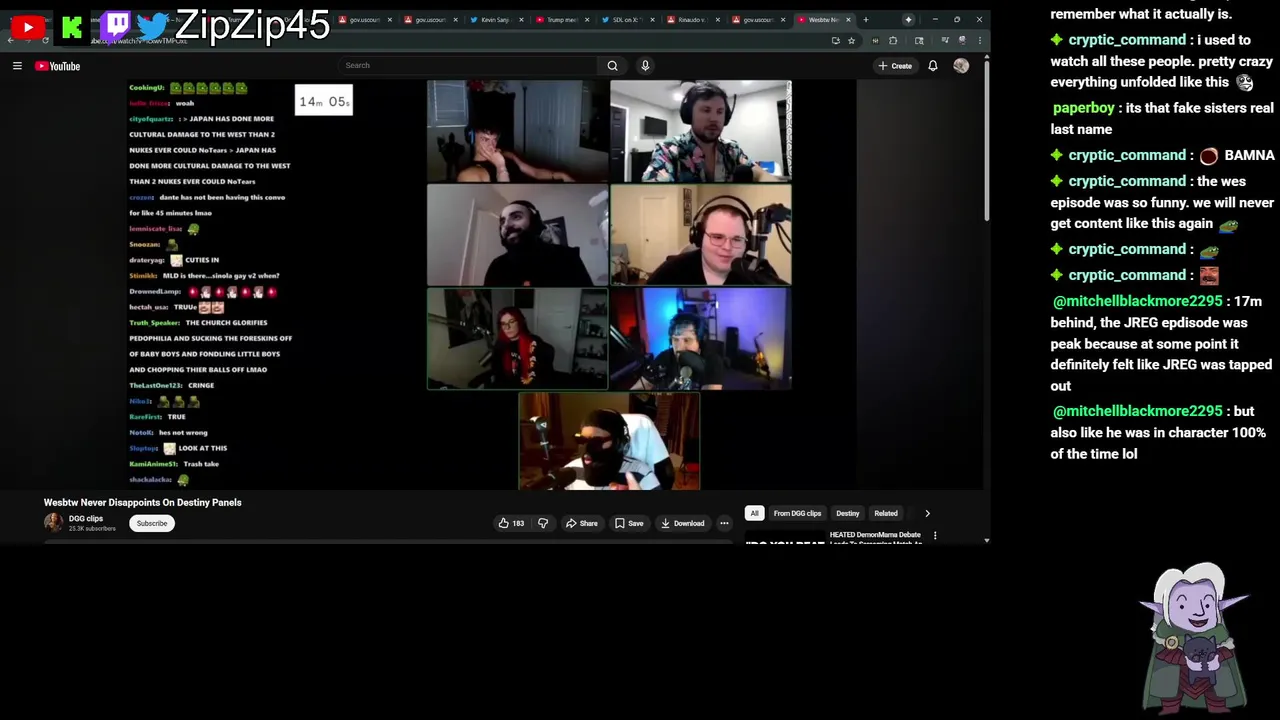This screenshot has height=720, width=1280.
Task: Open the account avatar menu
Action: [961, 66]
